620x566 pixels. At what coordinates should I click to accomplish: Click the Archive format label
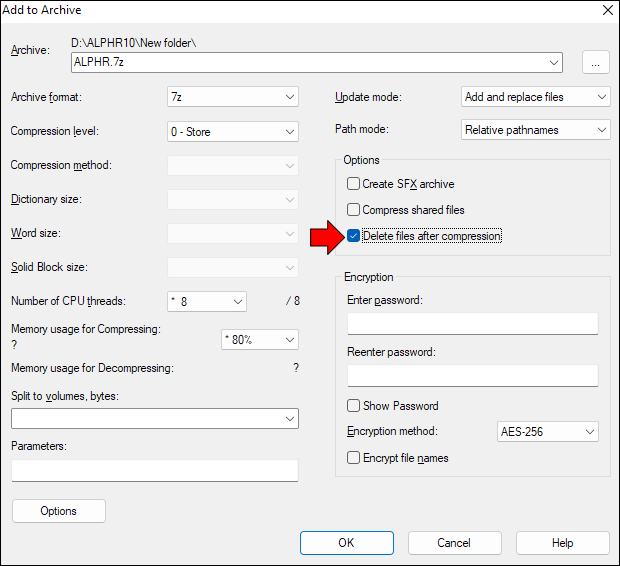click(46, 97)
